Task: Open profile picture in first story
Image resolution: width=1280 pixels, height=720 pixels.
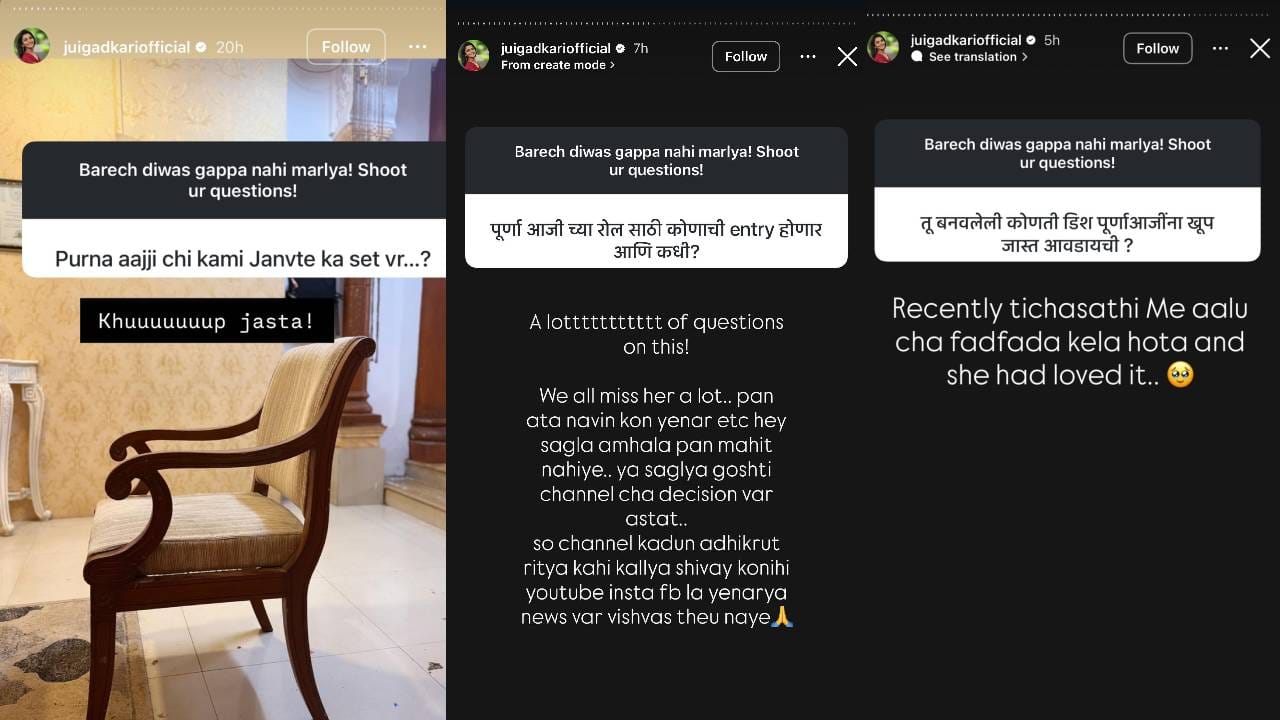Action: pos(31,46)
